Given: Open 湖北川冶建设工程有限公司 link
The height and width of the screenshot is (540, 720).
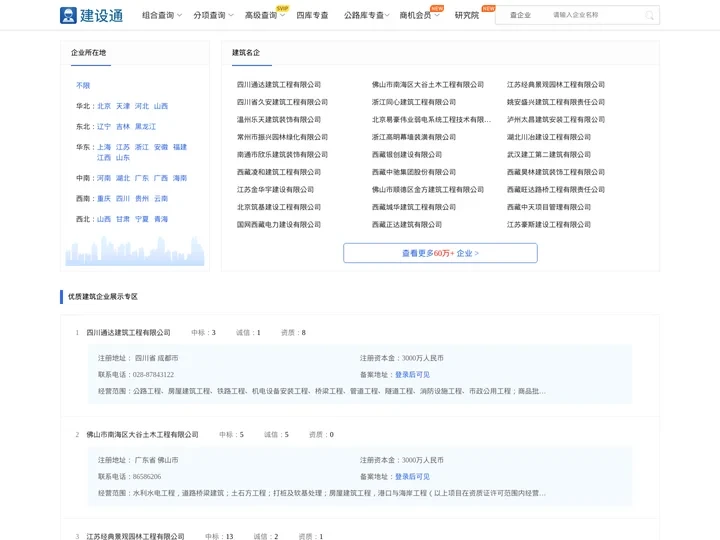Looking at the screenshot, I should [549, 137].
